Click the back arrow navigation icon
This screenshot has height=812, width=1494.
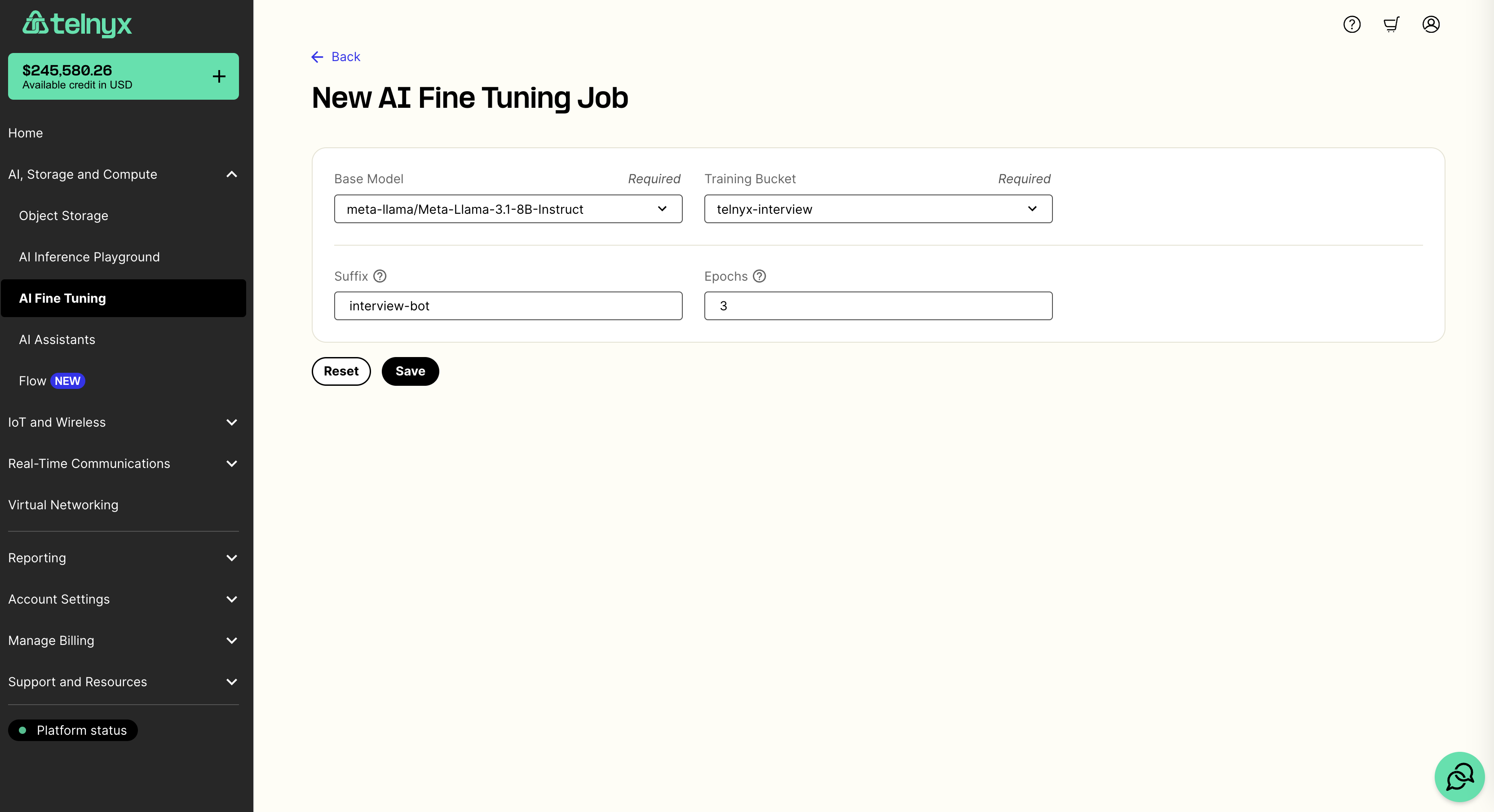pos(317,57)
